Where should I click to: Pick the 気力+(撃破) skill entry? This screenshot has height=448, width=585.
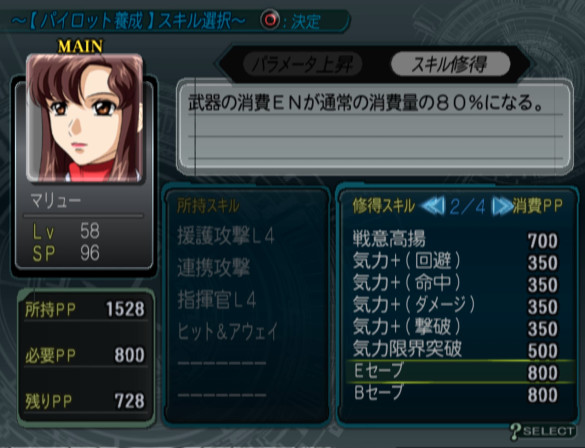click(x=456, y=328)
